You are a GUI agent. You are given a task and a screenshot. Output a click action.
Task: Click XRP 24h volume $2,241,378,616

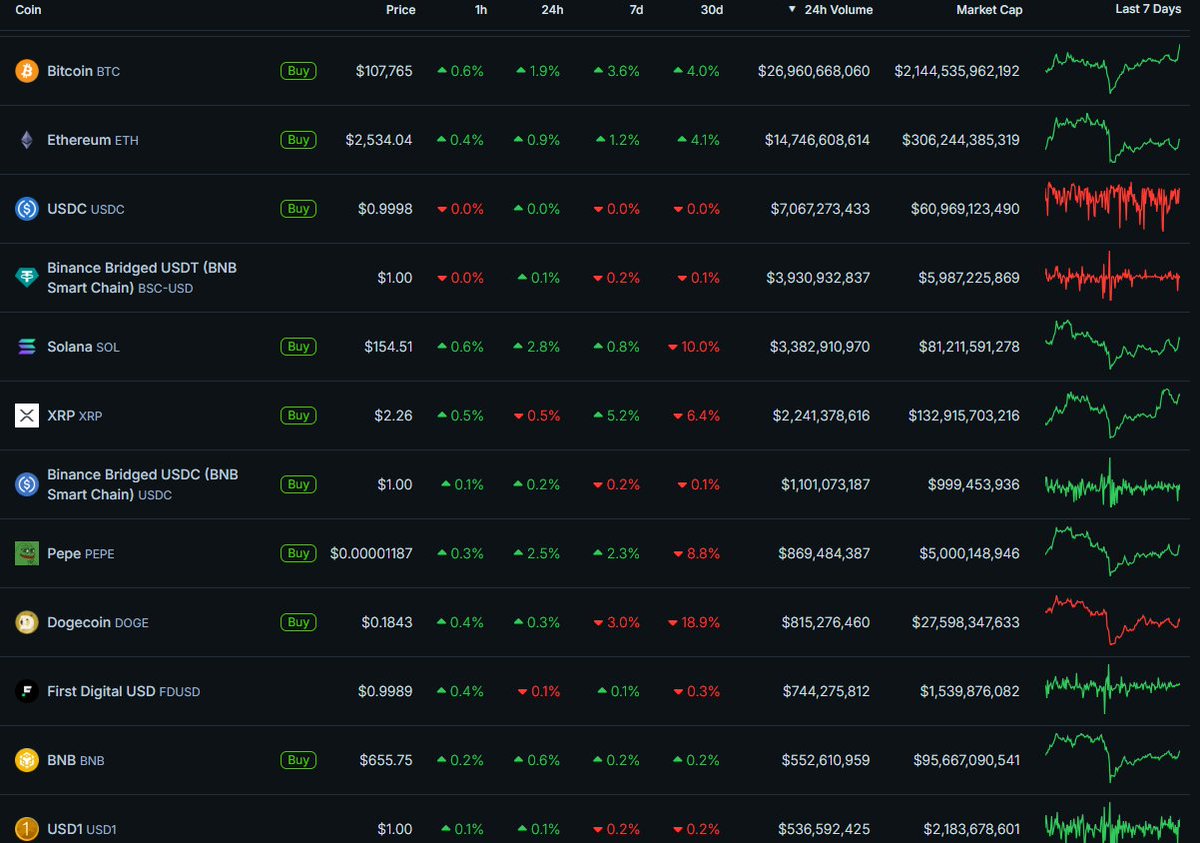[821, 415]
